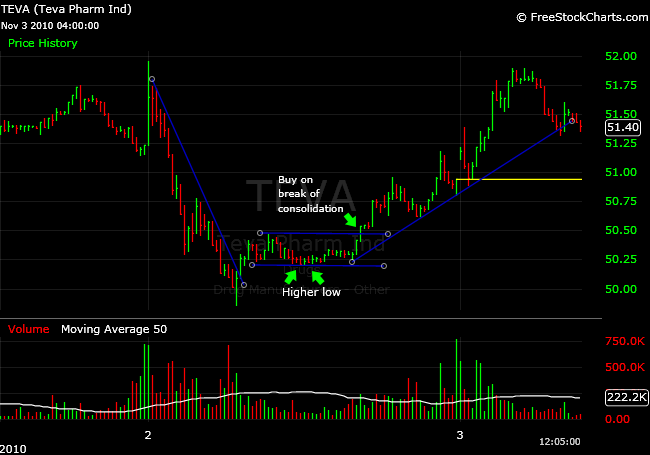The height and width of the screenshot is (455, 650).
Task: Grab trendline handle at top of downtrend line
Action: [152, 79]
